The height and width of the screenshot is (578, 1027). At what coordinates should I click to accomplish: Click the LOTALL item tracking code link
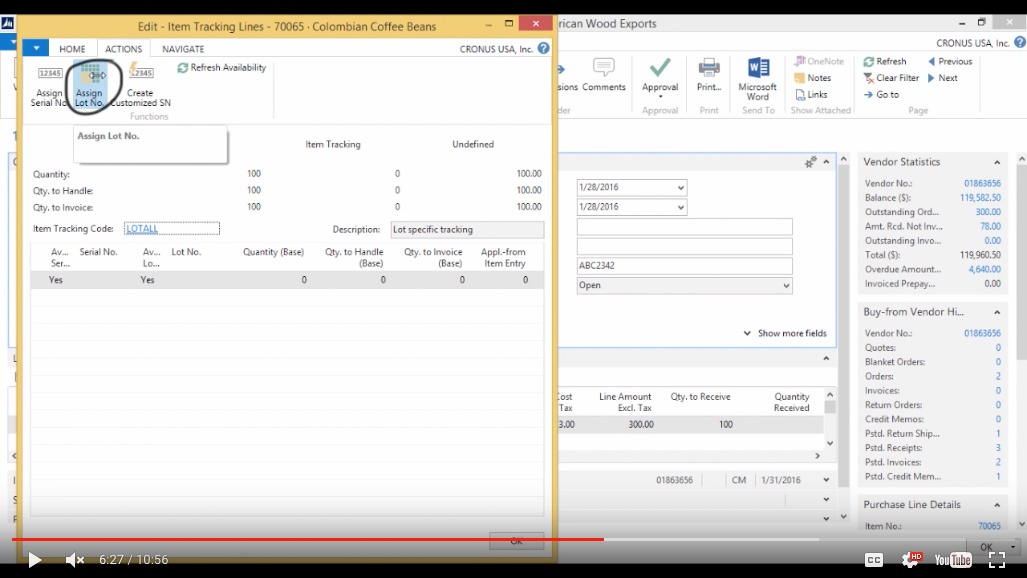pyautogui.click(x=142, y=229)
